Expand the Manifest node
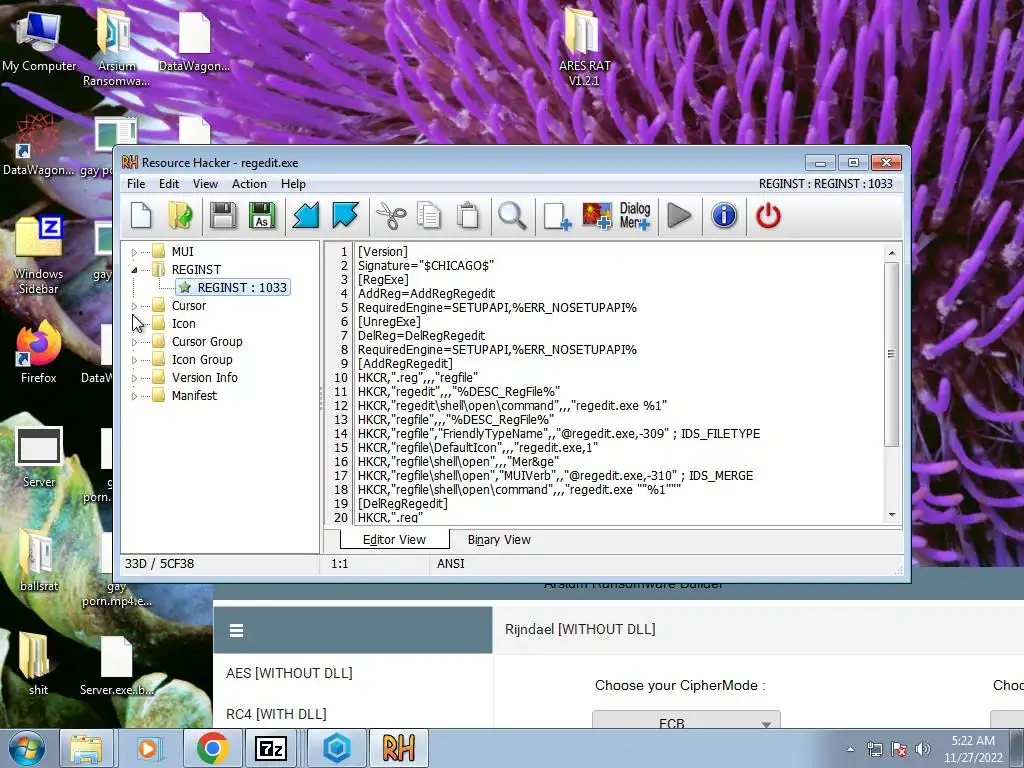 (135, 396)
